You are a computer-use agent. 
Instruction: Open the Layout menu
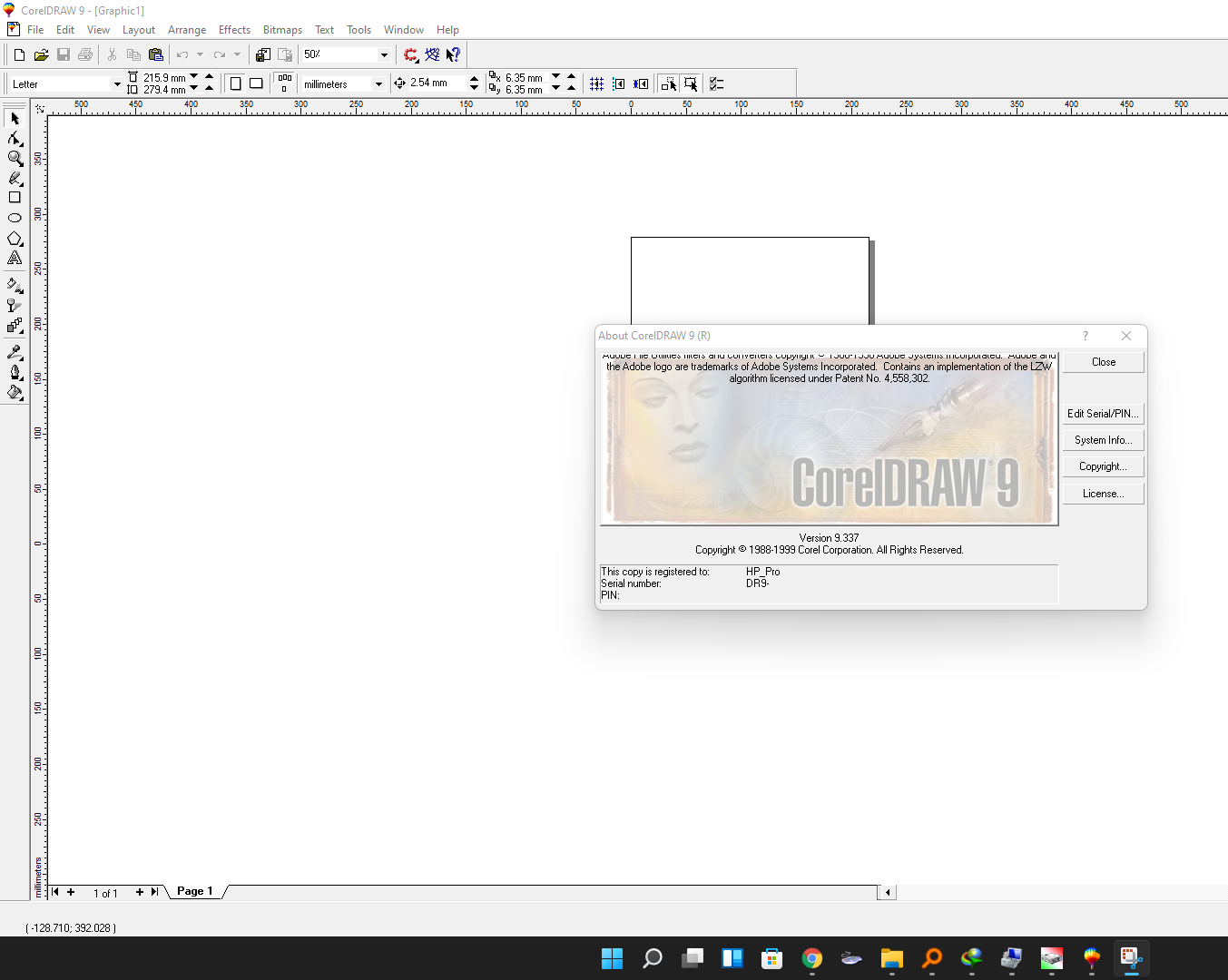[x=139, y=30]
